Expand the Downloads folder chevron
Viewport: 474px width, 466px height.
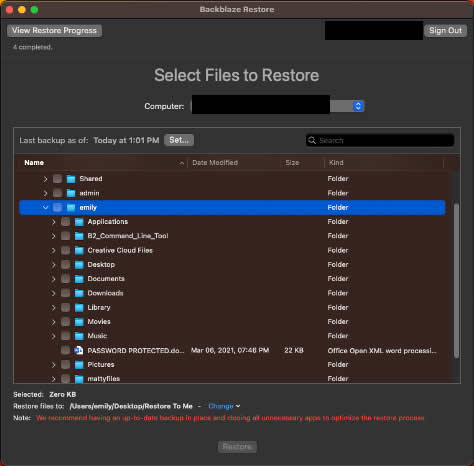[54, 293]
